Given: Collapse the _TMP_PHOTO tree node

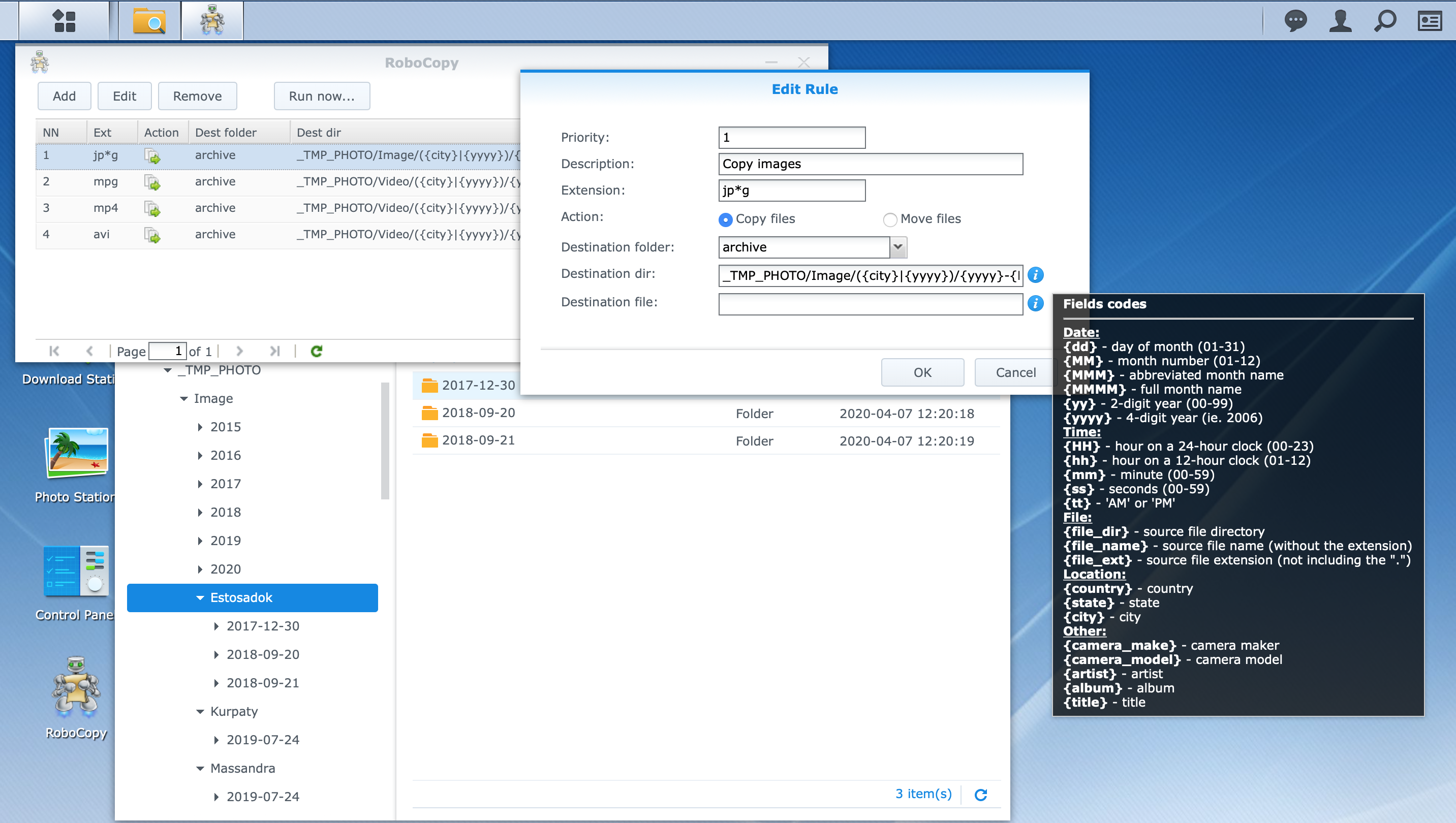Looking at the screenshot, I should [x=167, y=371].
